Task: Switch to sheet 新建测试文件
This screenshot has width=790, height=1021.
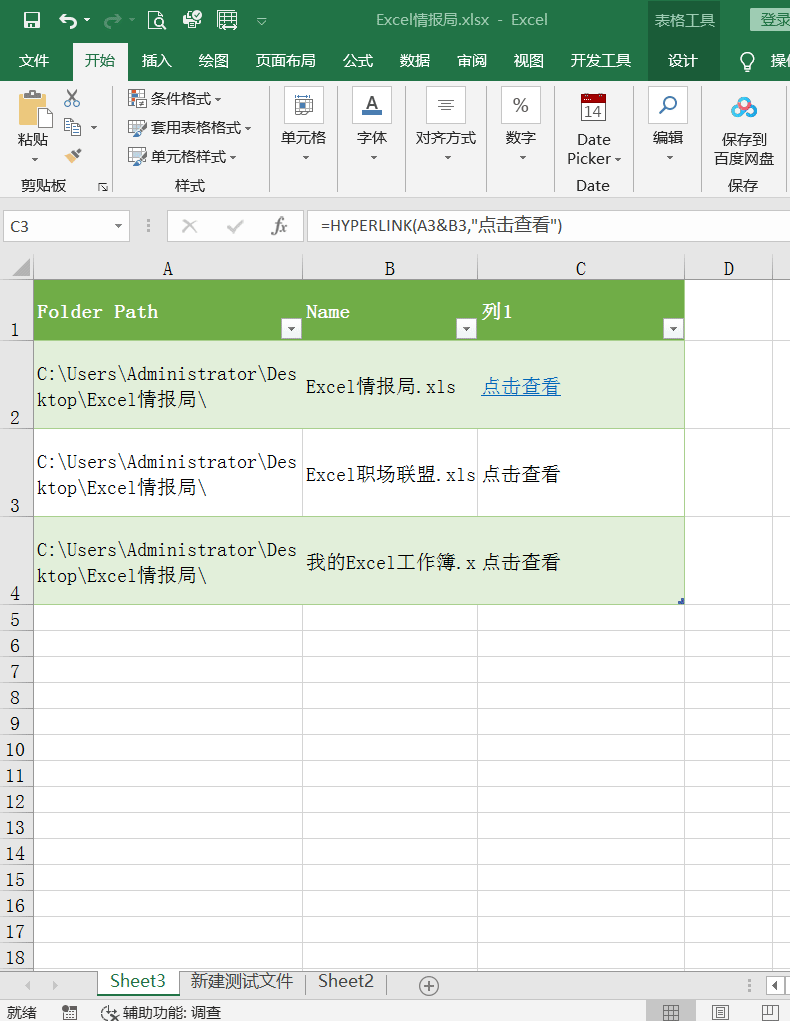Action: [x=242, y=981]
